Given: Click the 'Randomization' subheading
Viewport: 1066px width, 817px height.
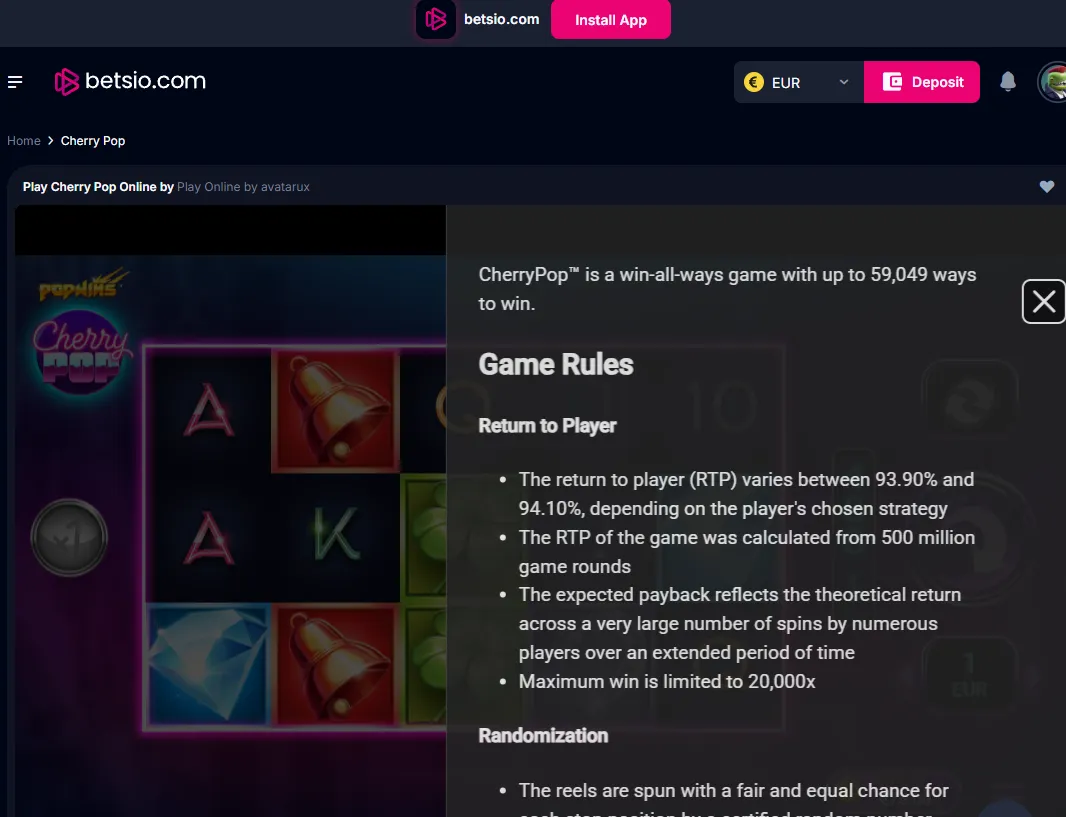Looking at the screenshot, I should 543,735.
